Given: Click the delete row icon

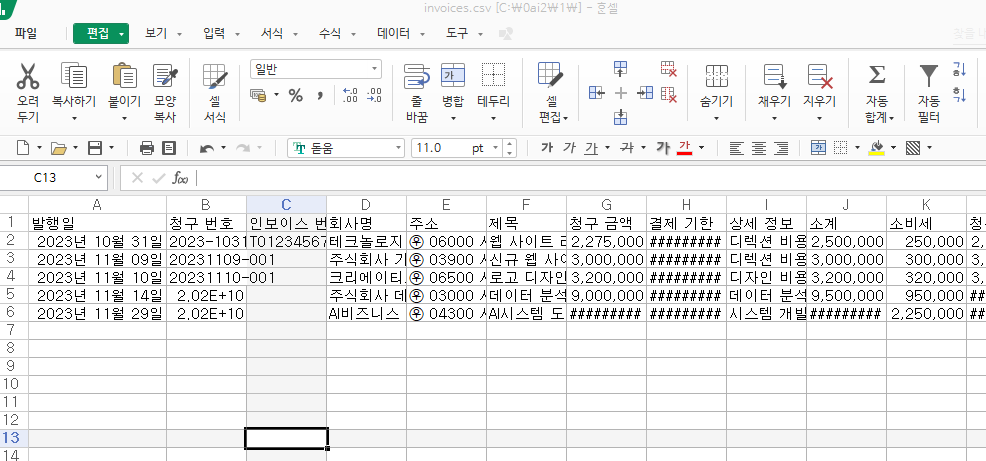Looking at the screenshot, I should (668, 69).
